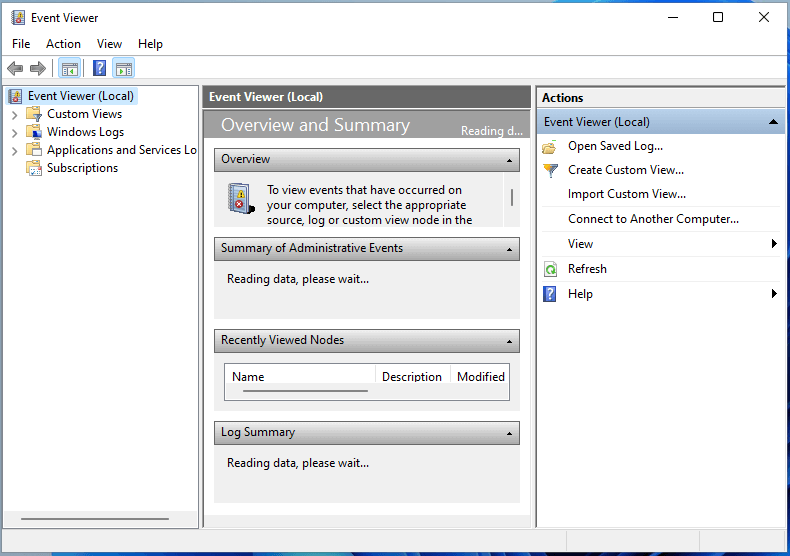Image resolution: width=790 pixels, height=556 pixels.
Task: Click the Applications and Services Logs folder icon
Action: 34,150
